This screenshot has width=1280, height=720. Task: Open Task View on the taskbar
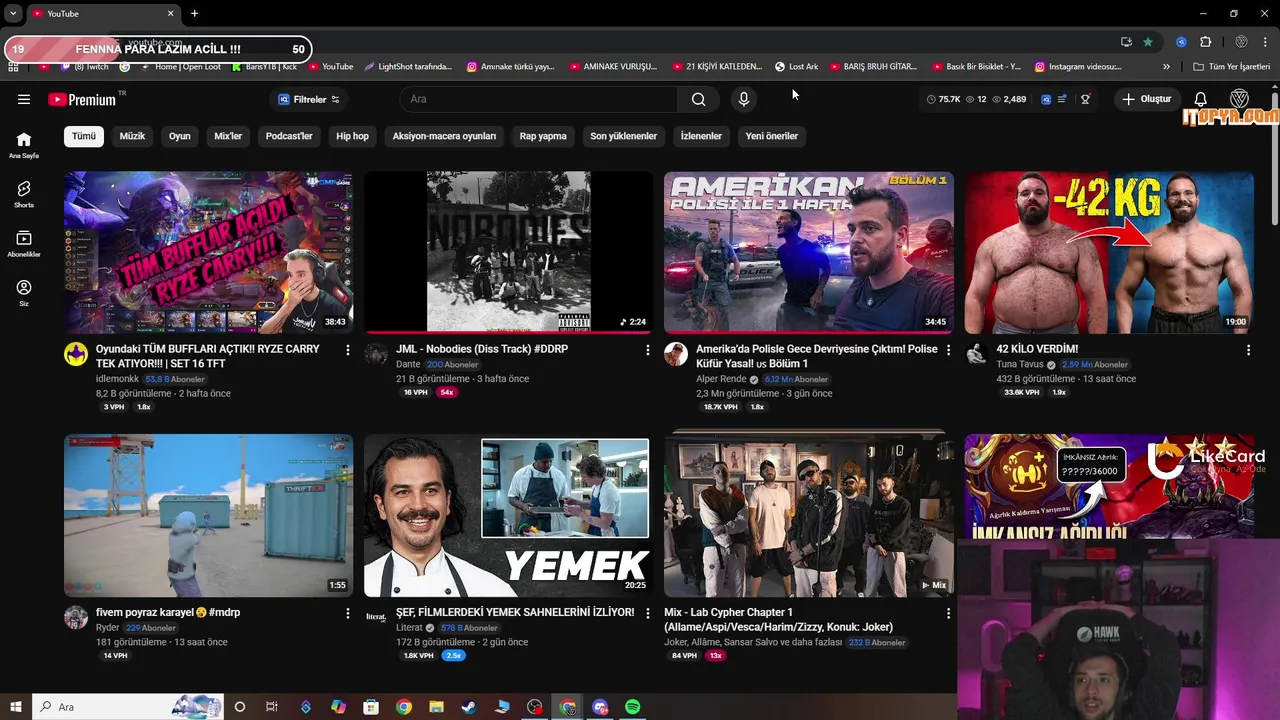271,707
